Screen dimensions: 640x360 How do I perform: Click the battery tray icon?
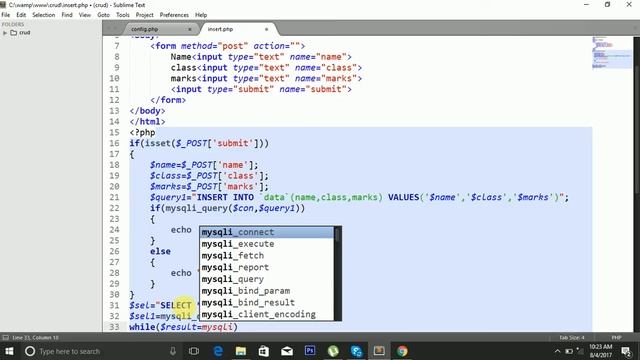point(569,351)
